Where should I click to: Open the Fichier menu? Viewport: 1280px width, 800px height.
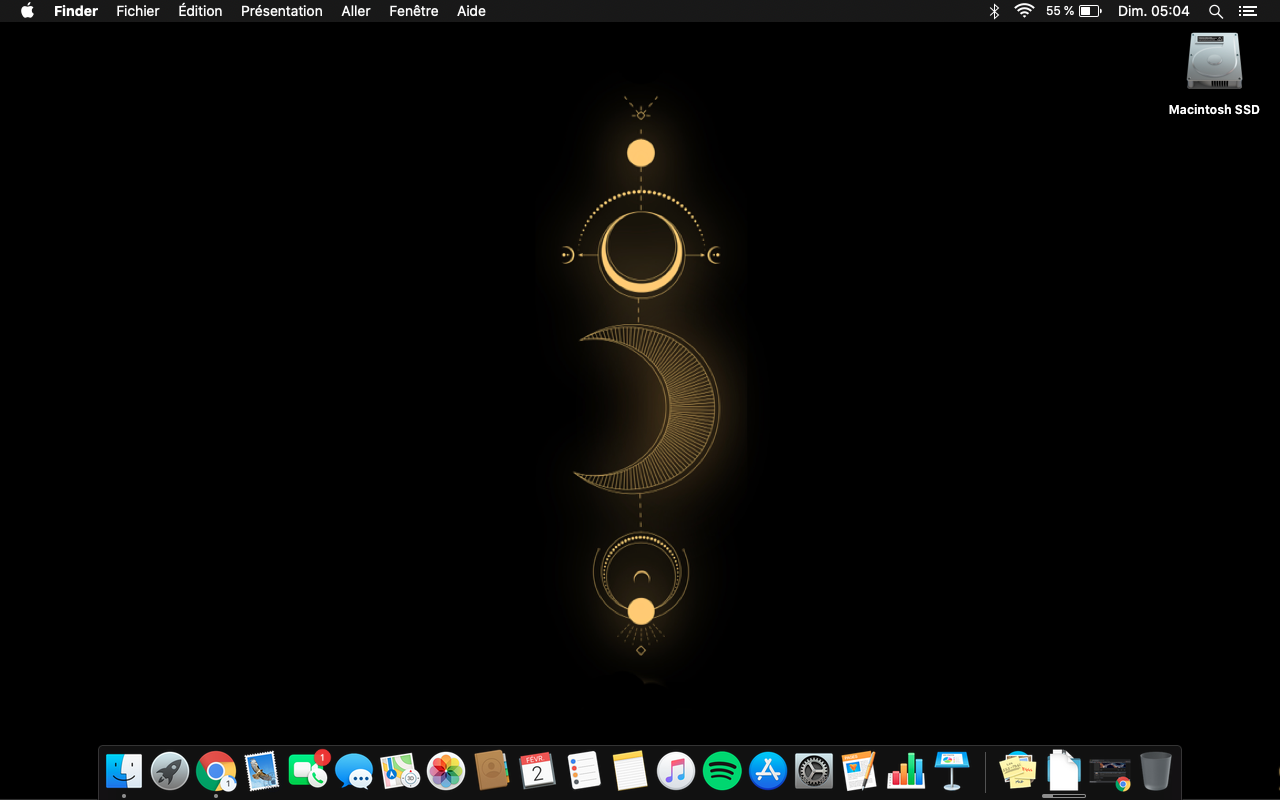pyautogui.click(x=138, y=11)
